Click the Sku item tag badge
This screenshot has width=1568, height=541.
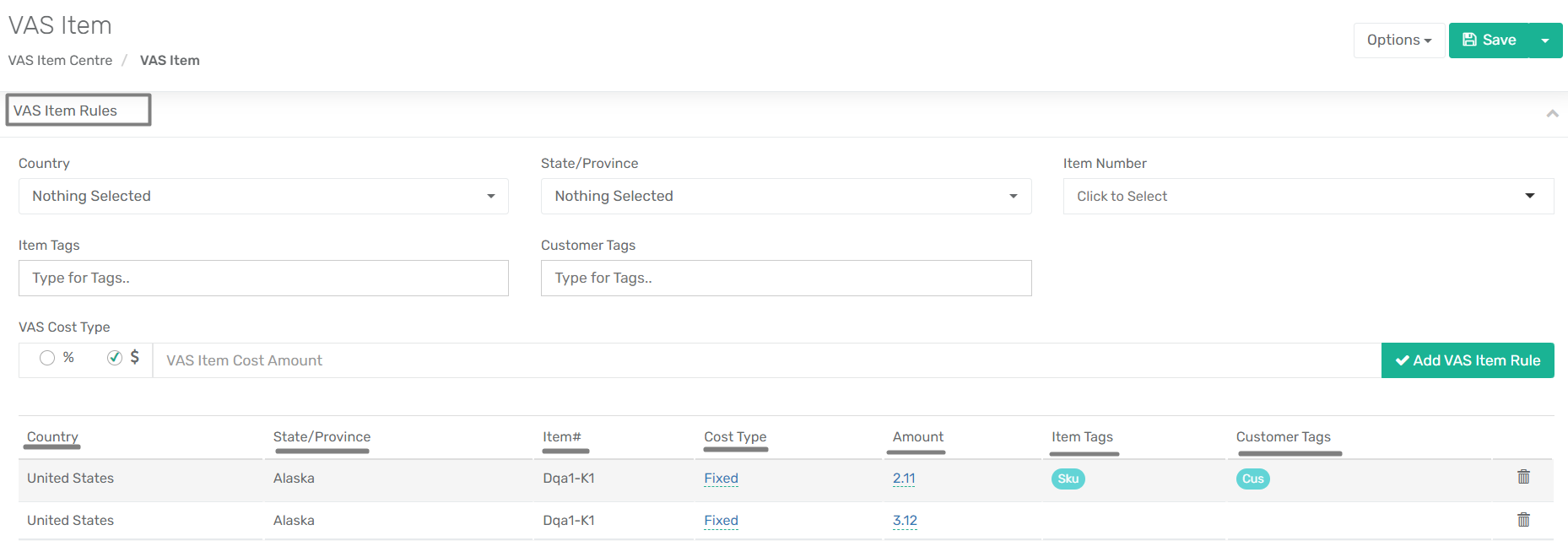(1068, 479)
